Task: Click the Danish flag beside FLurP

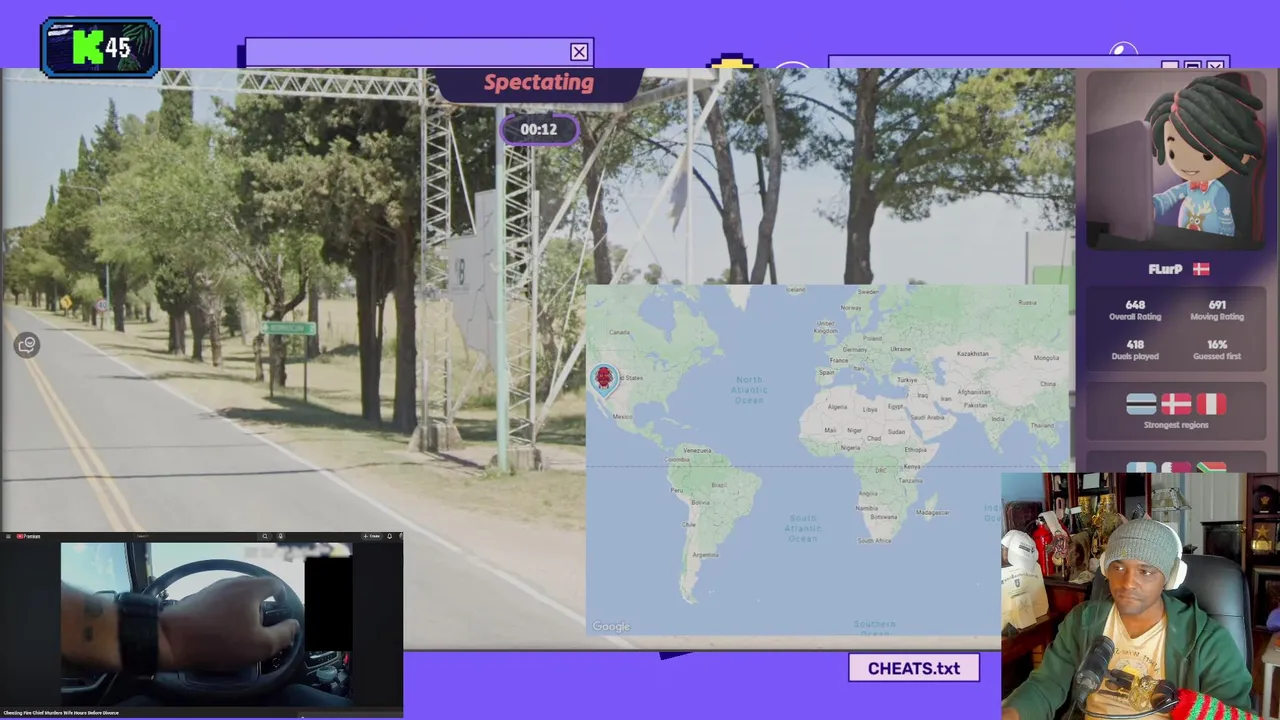Action: coord(1201,269)
